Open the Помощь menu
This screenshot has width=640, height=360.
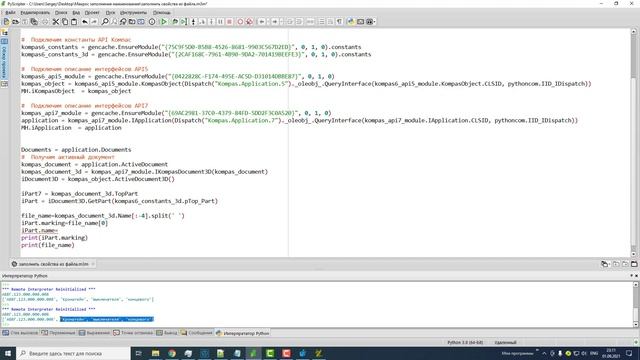(162, 13)
